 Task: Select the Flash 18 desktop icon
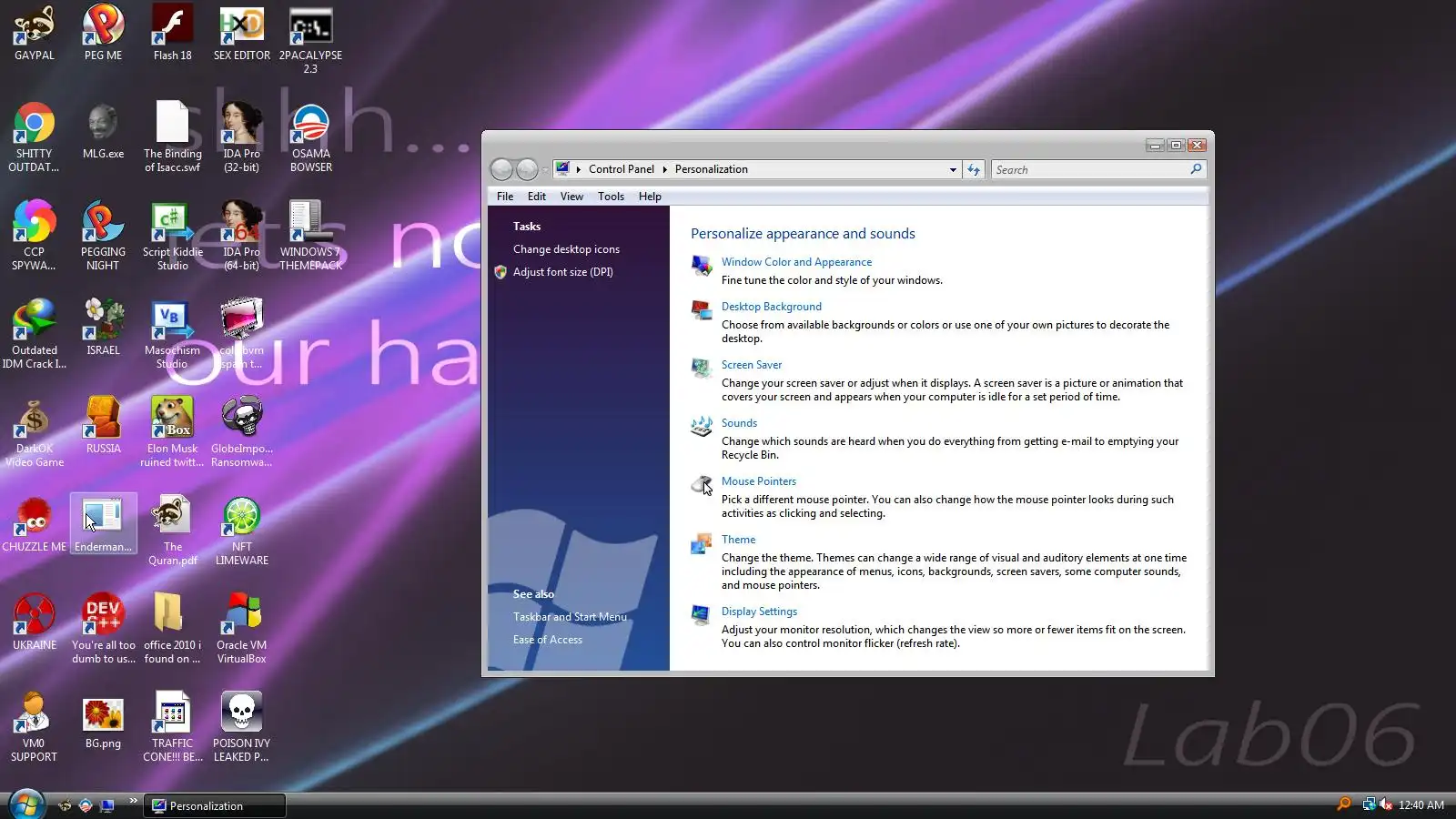(x=172, y=35)
